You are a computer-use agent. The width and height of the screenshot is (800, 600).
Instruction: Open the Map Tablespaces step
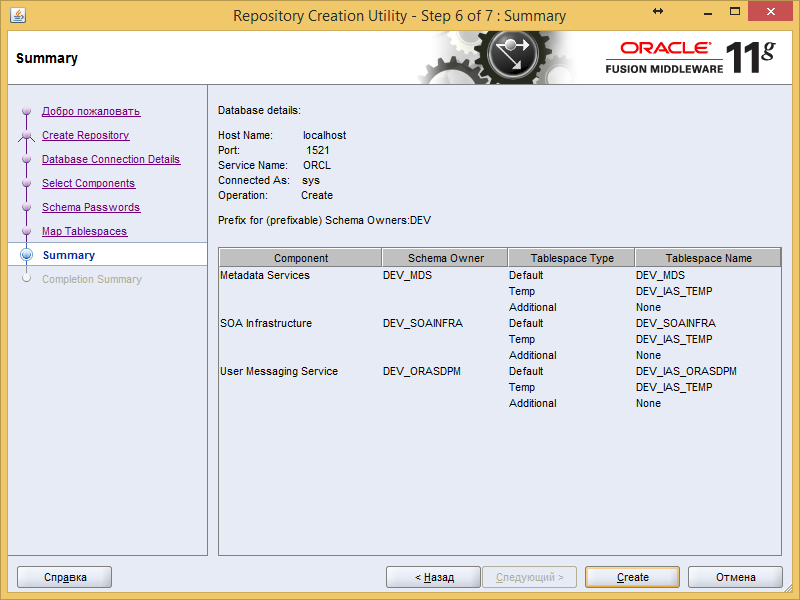point(84,231)
